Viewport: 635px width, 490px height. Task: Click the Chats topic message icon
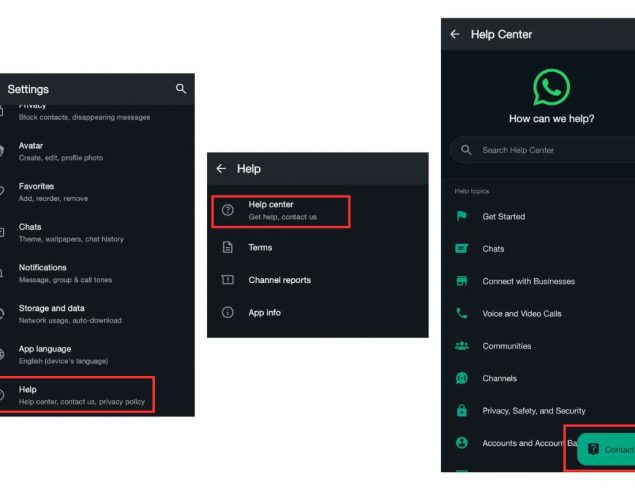tap(462, 249)
